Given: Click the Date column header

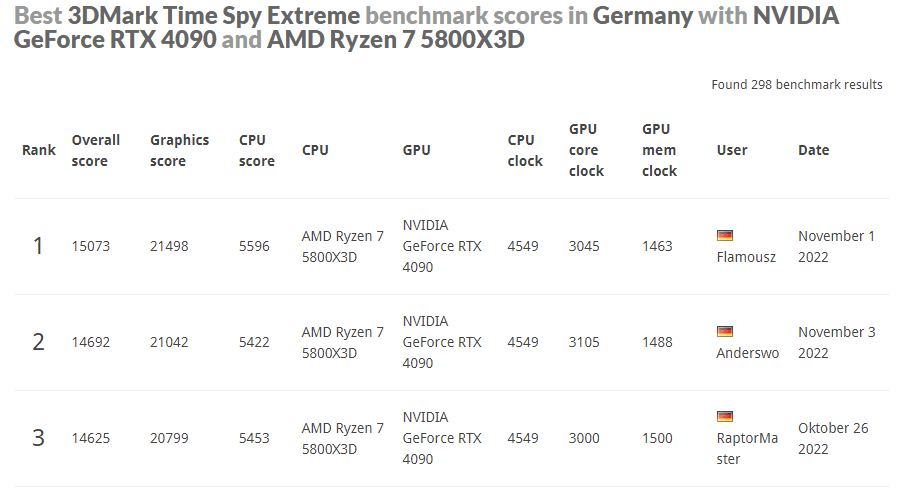Looking at the screenshot, I should tap(813, 150).
